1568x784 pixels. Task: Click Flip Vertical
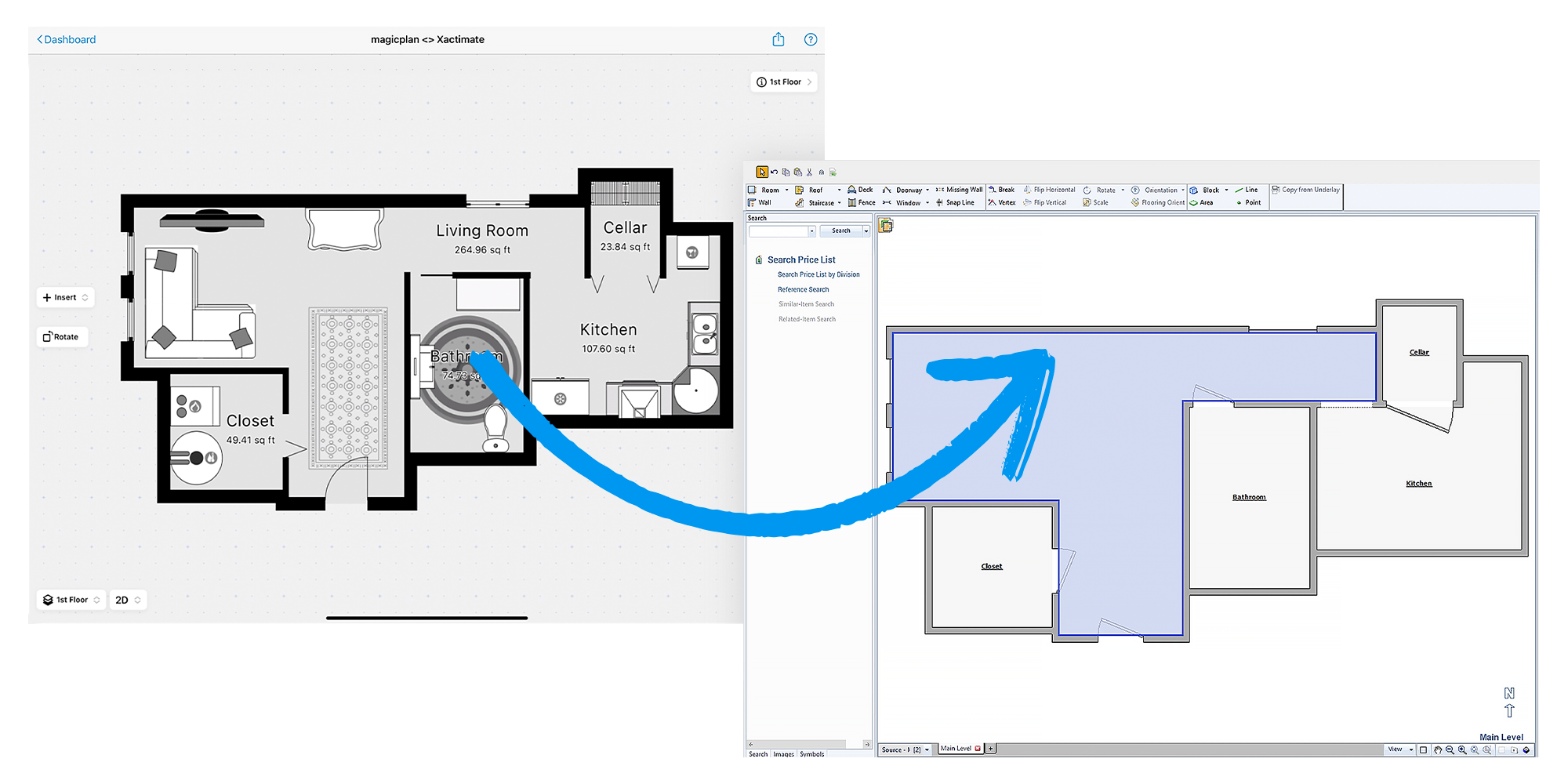(x=1045, y=202)
